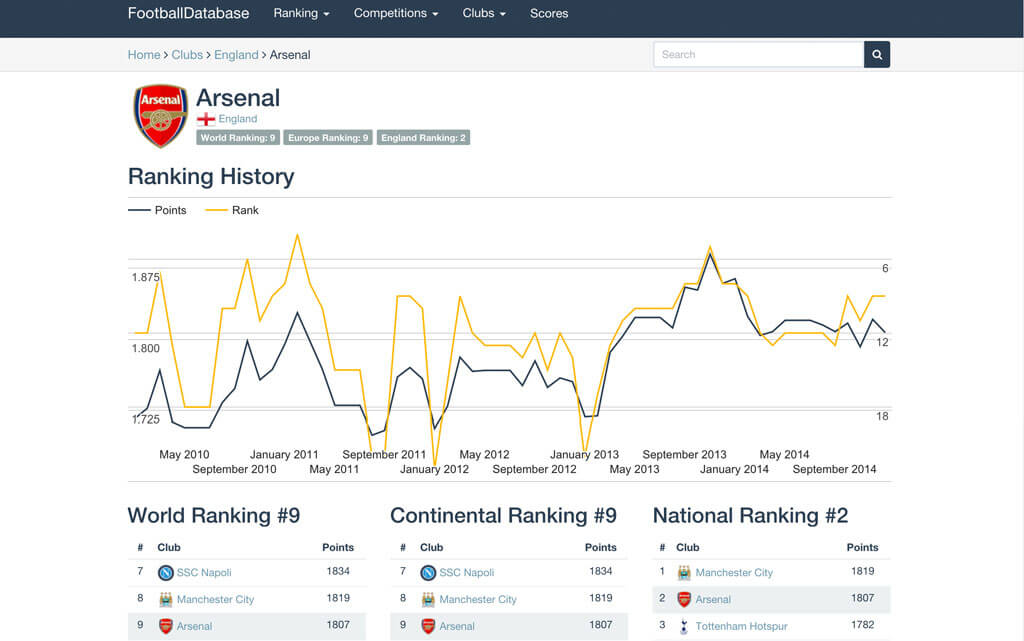Click the World Ranking #9 heading
This screenshot has height=641, width=1024.
pyautogui.click(x=214, y=516)
